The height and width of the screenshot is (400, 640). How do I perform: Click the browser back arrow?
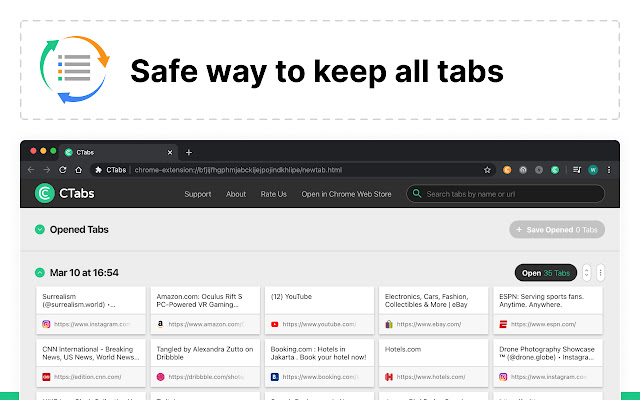[x=31, y=170]
